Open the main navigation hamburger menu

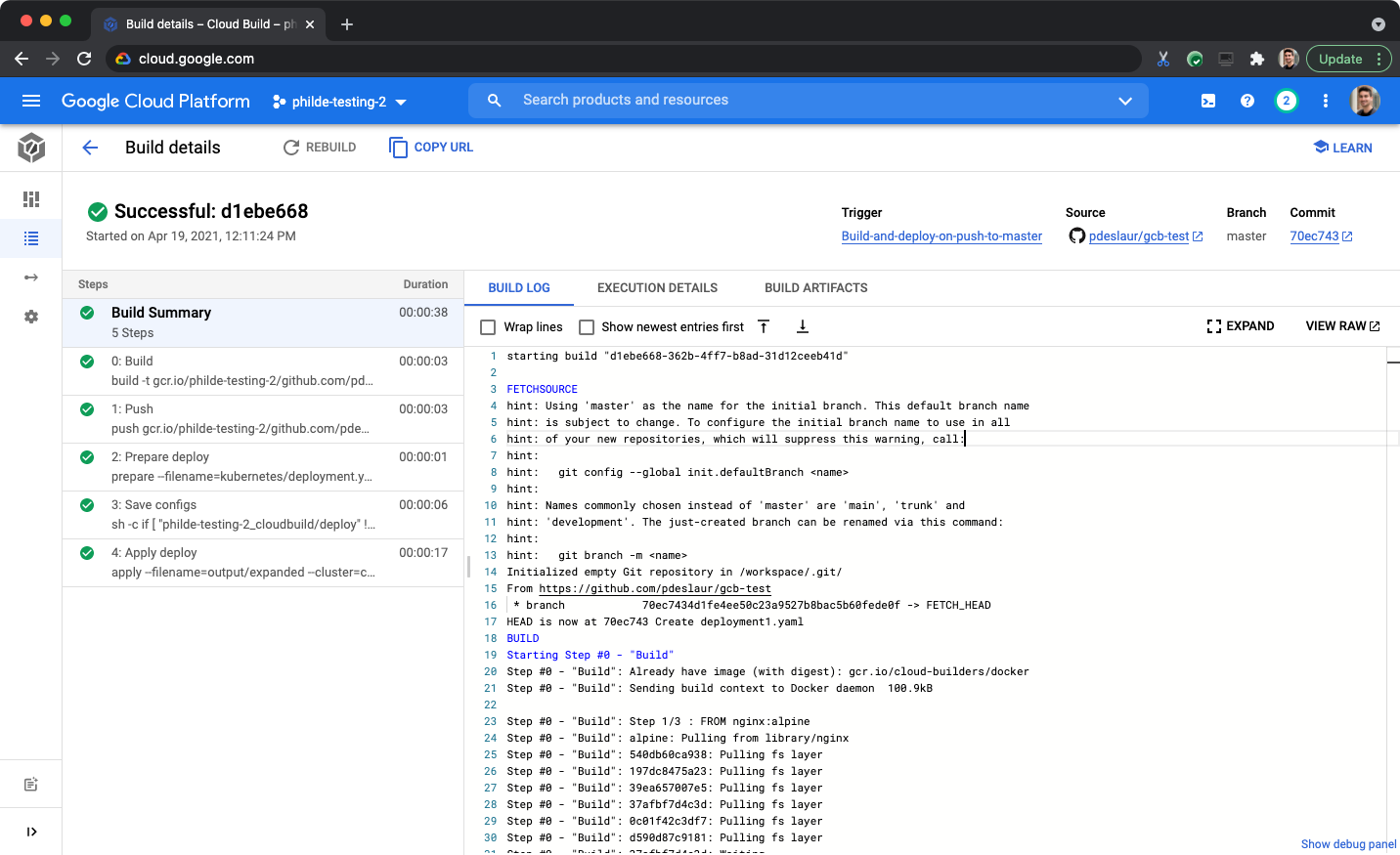point(31,101)
